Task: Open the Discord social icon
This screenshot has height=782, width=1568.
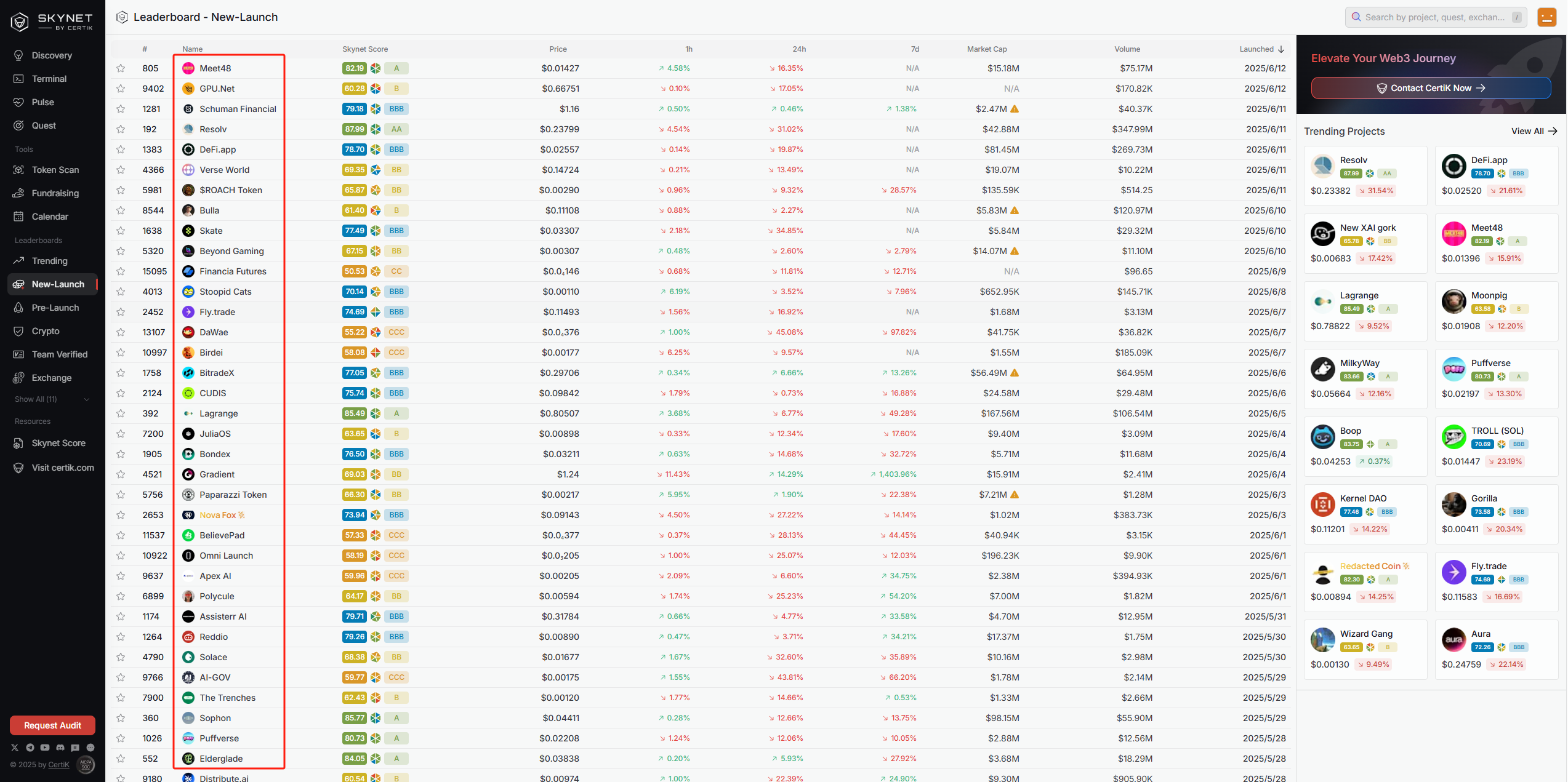Action: [60, 748]
